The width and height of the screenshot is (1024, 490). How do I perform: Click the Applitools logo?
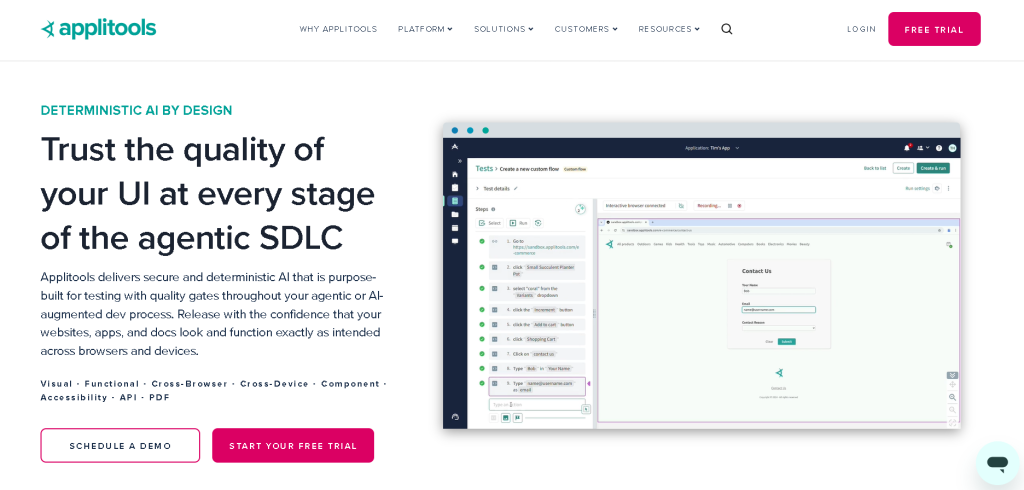click(x=99, y=29)
